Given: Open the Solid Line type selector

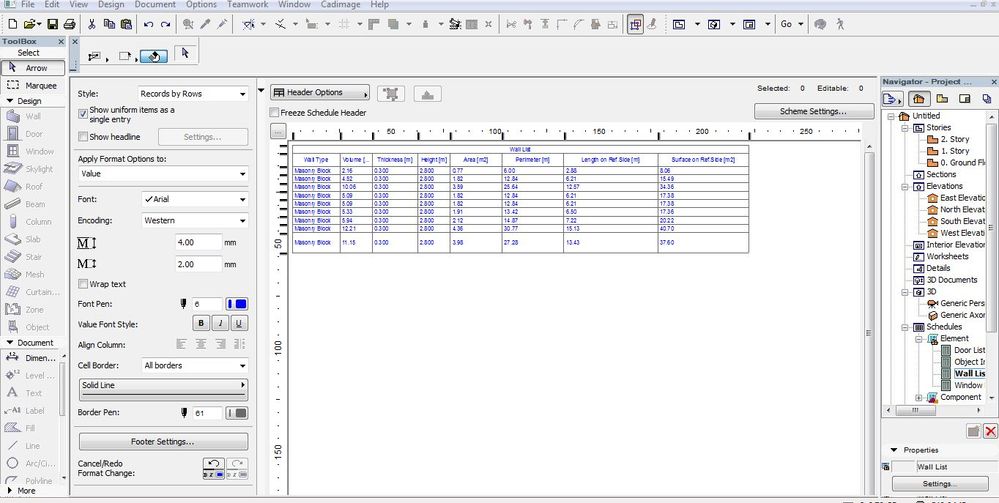Looking at the screenshot, I should tap(163, 389).
